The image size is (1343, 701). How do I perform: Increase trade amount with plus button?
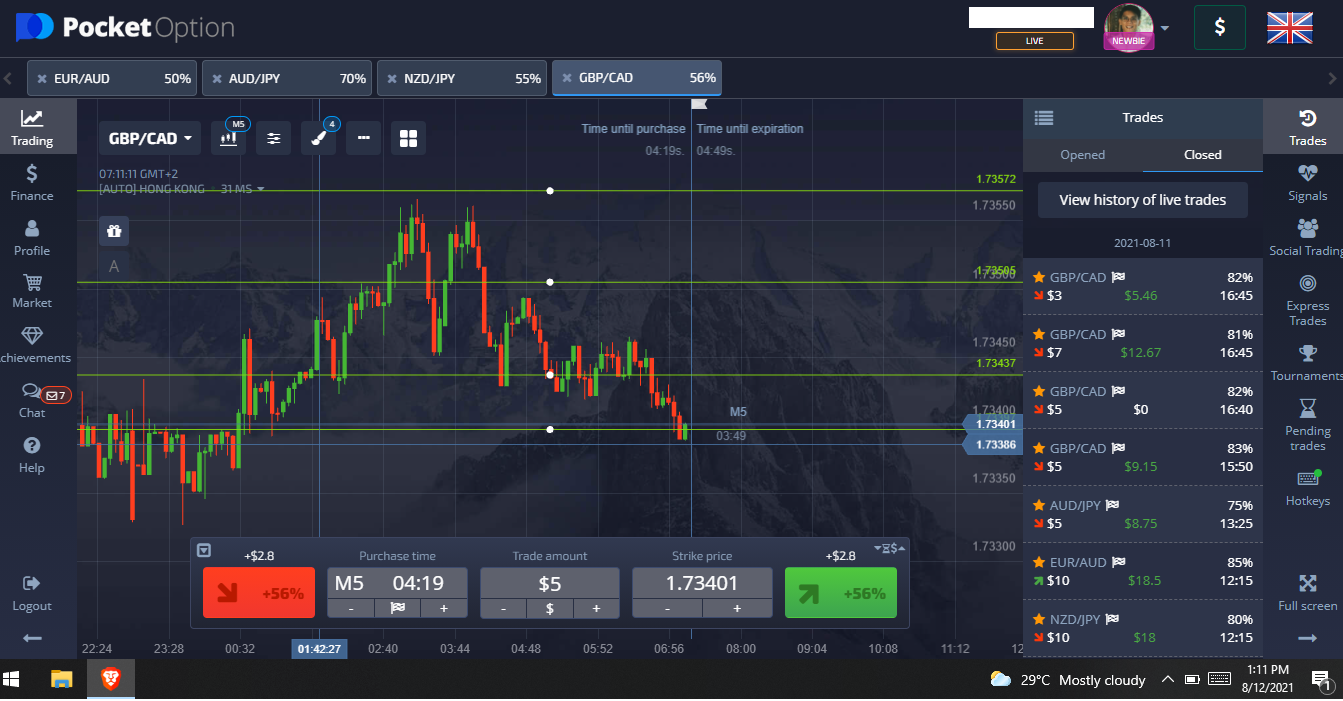click(596, 608)
